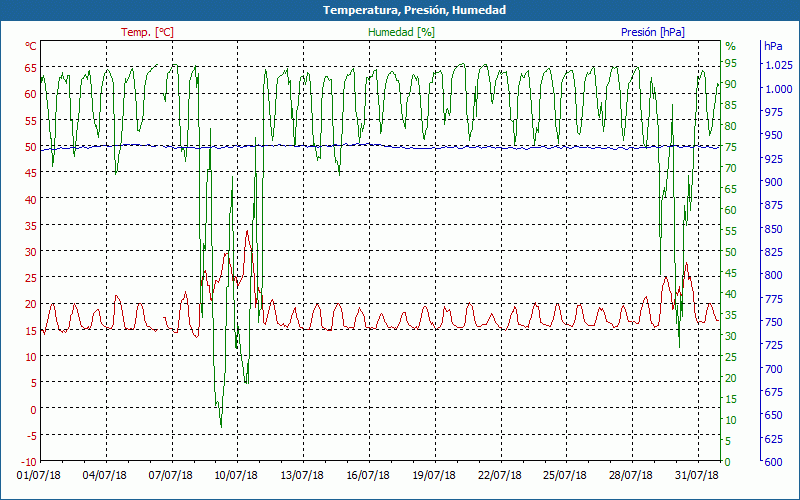Click the 01/07/18 date axis label
The image size is (800, 500).
(x=38, y=475)
